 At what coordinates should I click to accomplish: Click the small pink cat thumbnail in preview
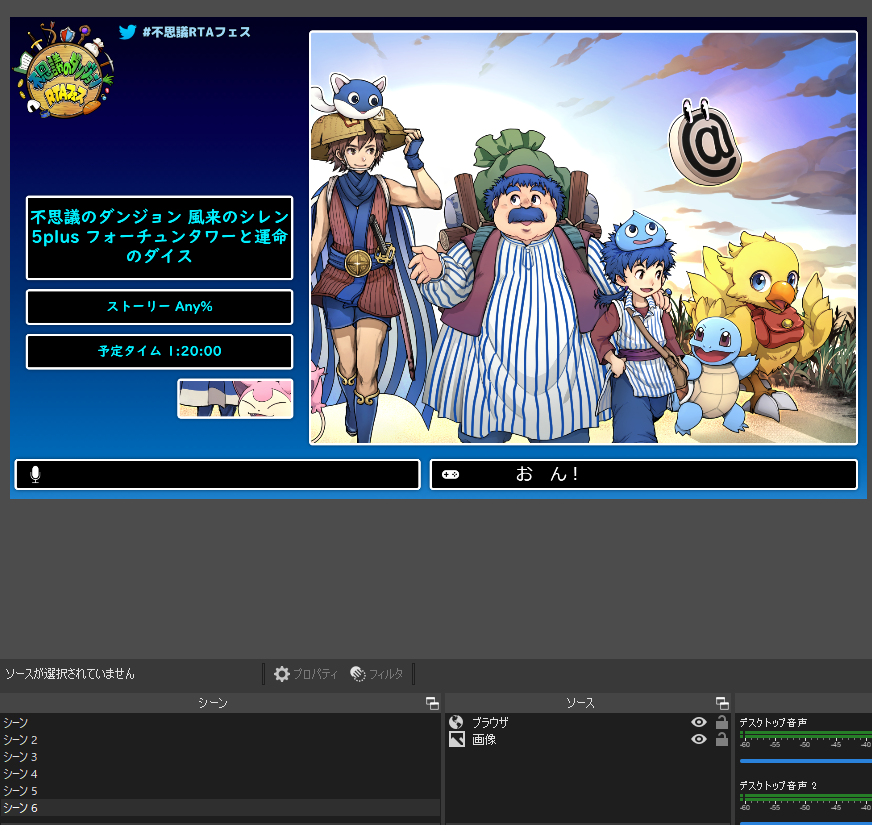tap(235, 399)
